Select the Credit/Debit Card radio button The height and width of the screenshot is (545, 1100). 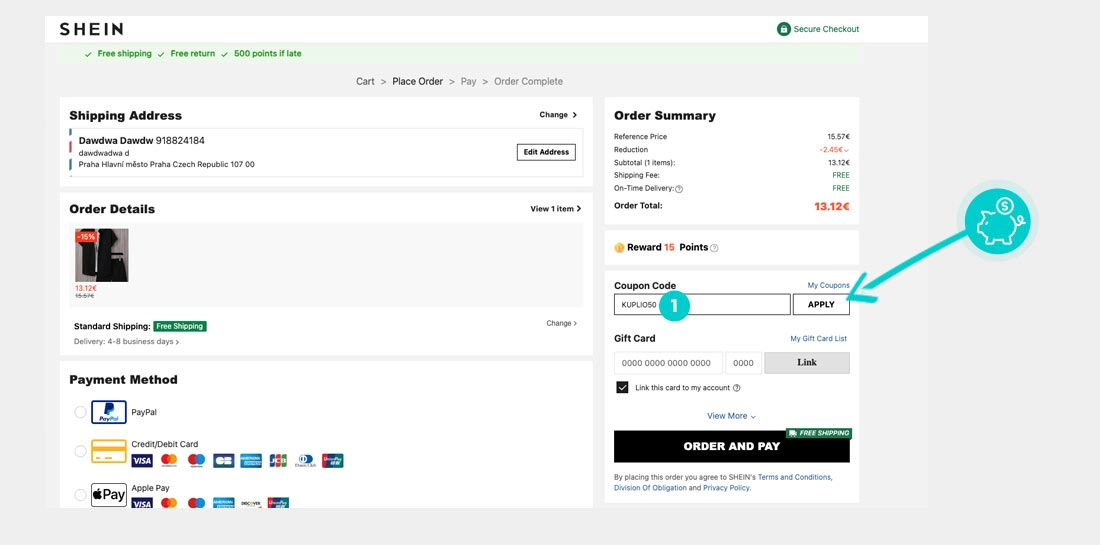[81, 451]
